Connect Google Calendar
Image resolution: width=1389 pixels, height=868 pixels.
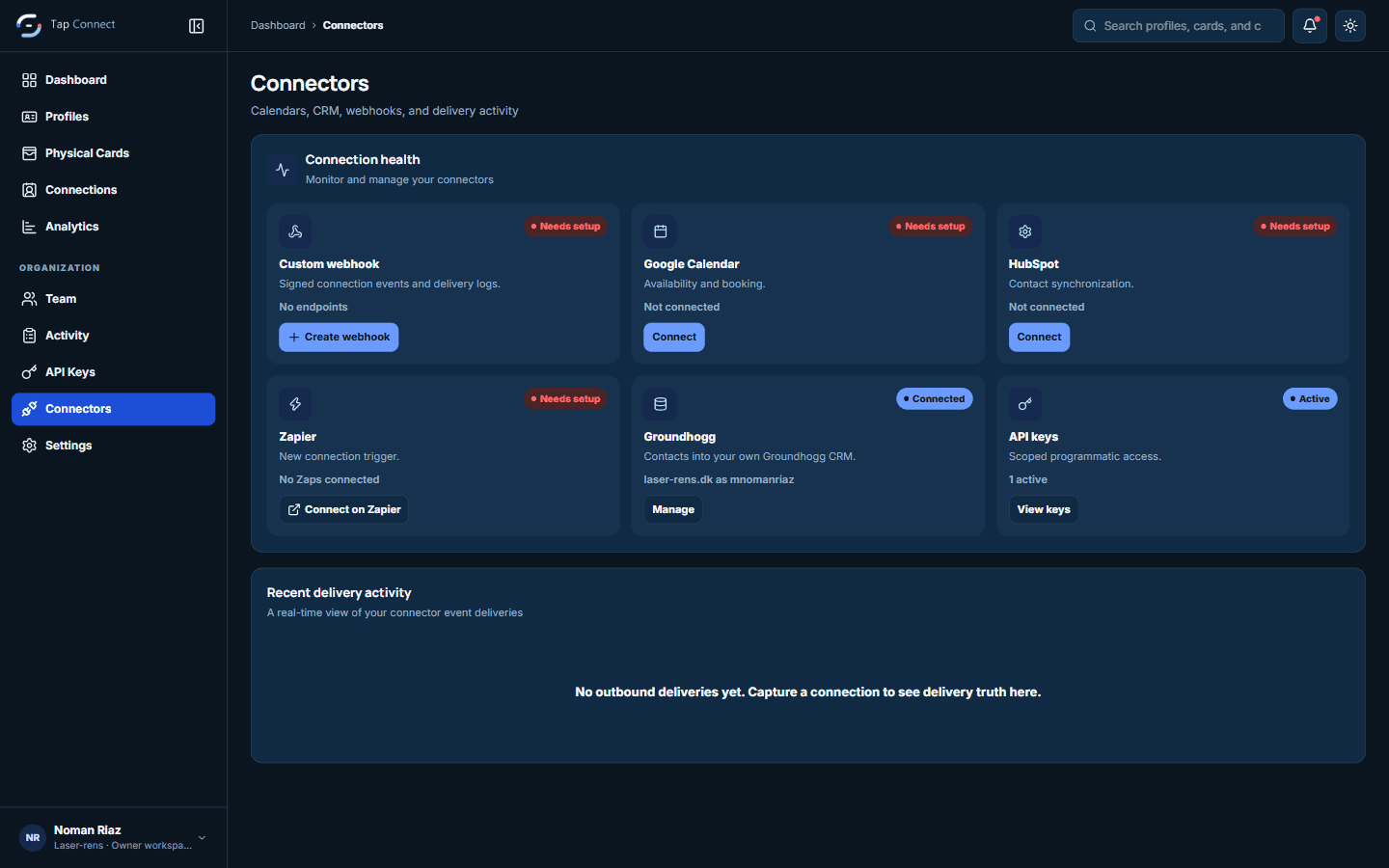(674, 338)
